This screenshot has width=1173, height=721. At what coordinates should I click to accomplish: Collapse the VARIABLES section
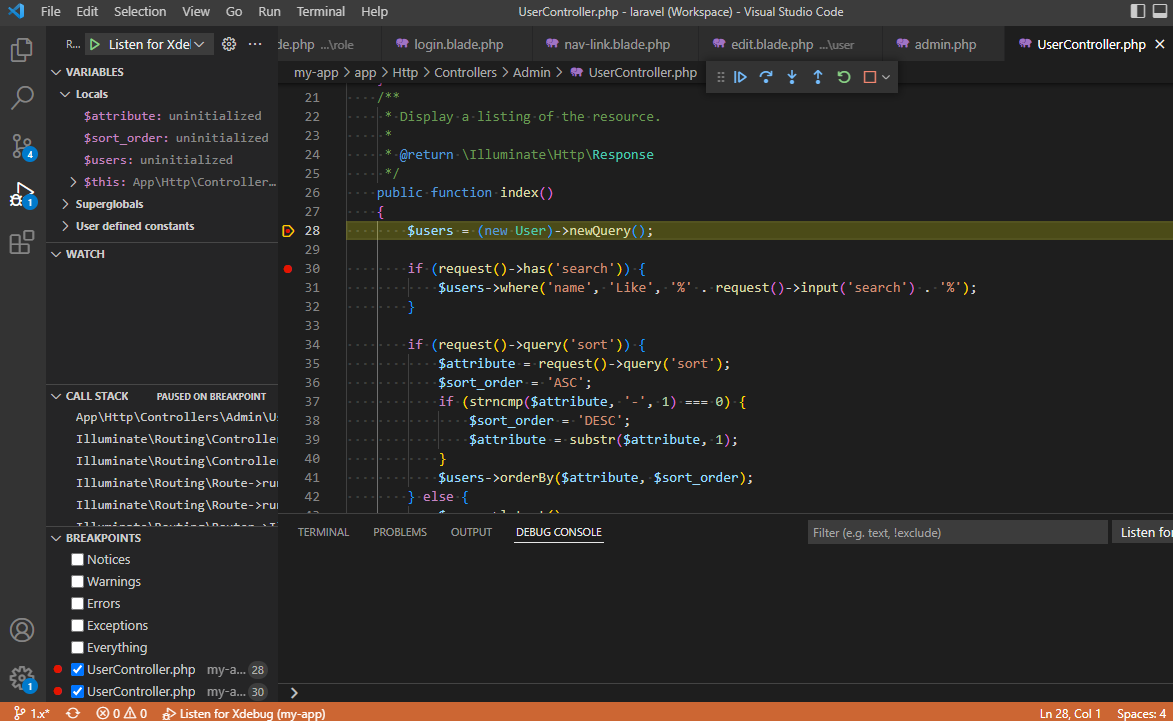pos(56,72)
